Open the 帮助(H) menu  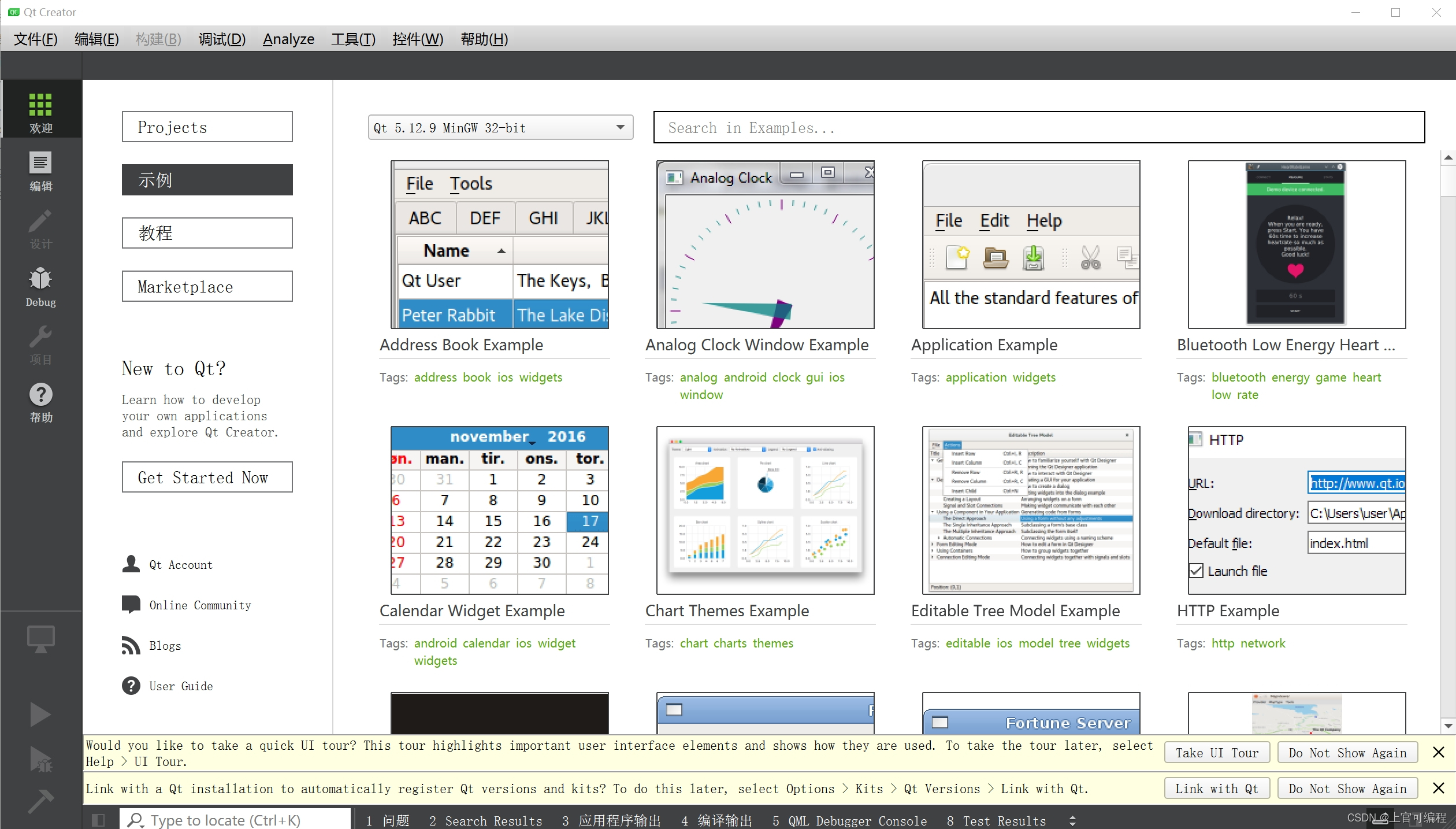484,39
